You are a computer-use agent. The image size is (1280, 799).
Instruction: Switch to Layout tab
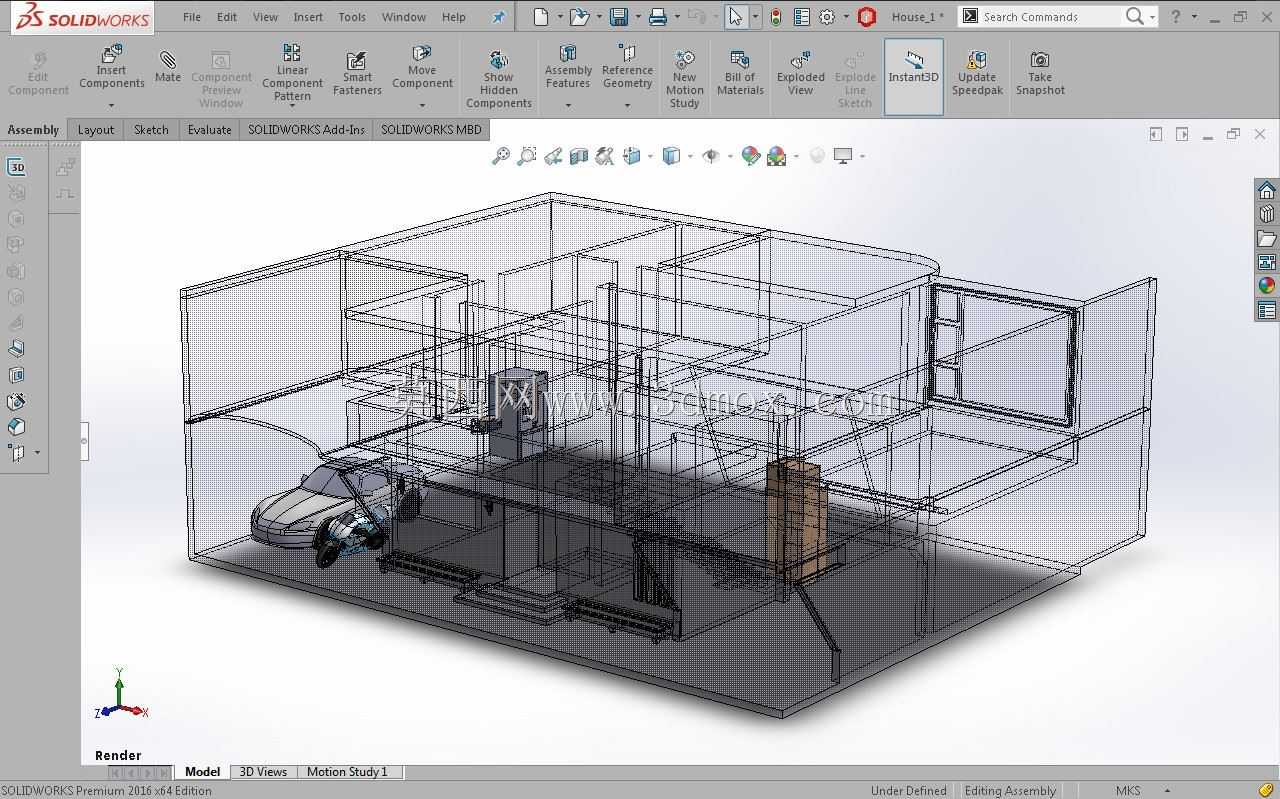[x=96, y=129]
